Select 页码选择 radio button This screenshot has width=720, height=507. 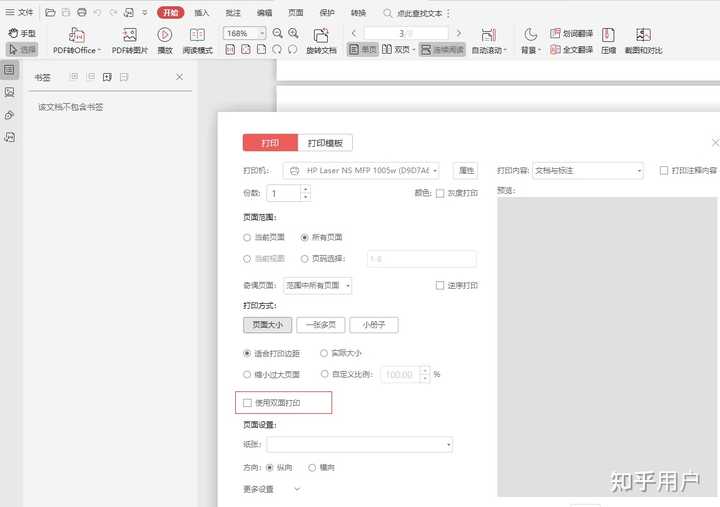304,259
